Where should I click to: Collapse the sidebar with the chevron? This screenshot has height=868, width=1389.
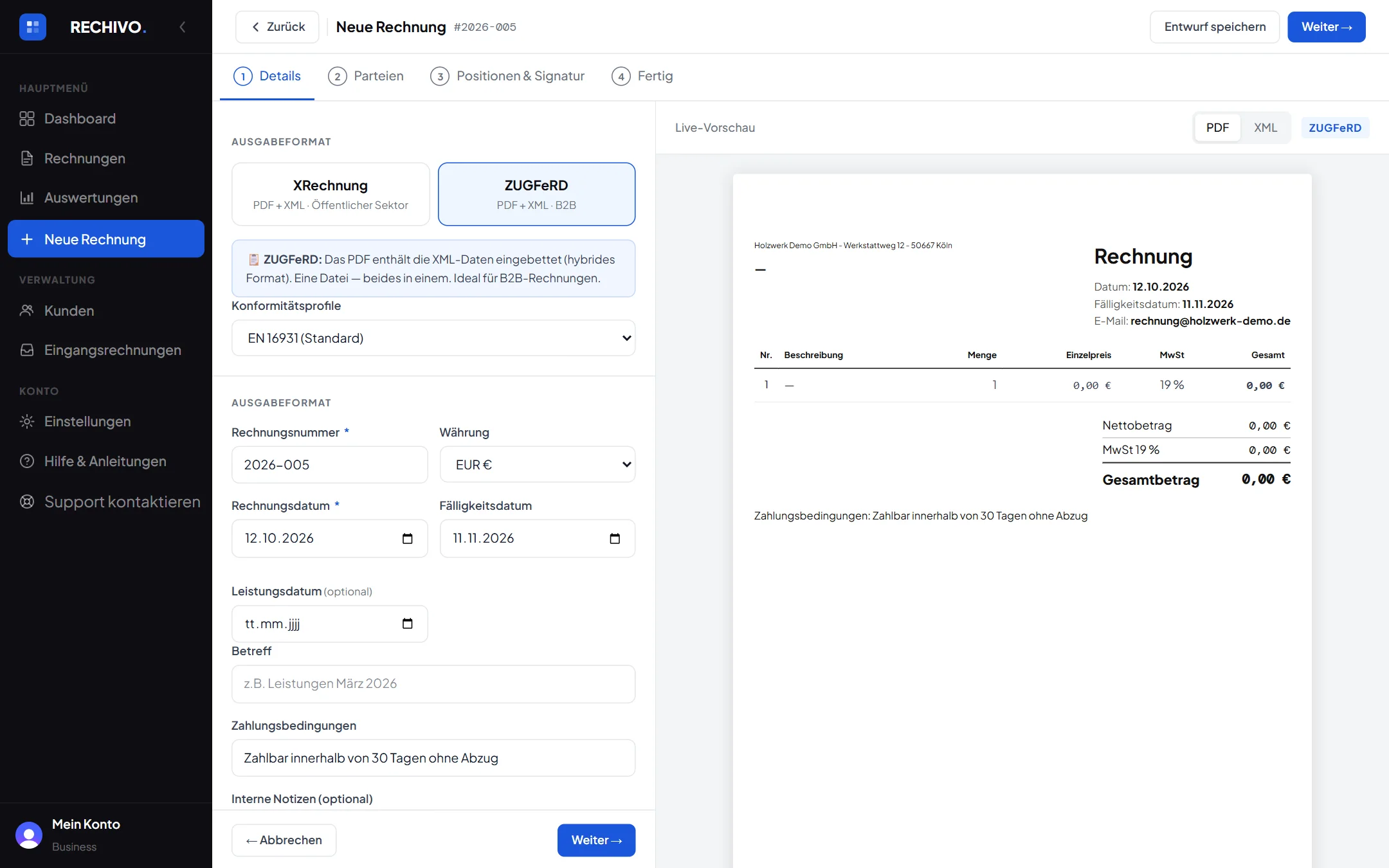(183, 27)
